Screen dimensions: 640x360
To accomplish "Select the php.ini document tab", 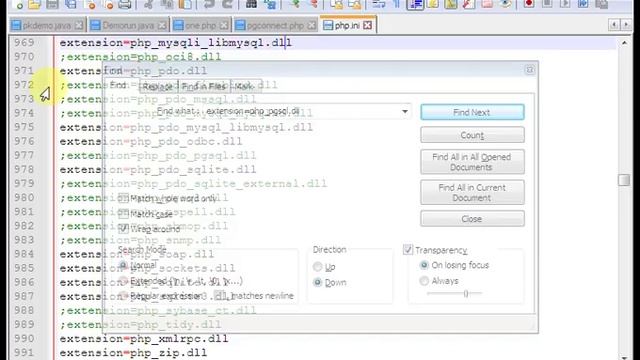I will click(x=347, y=25).
